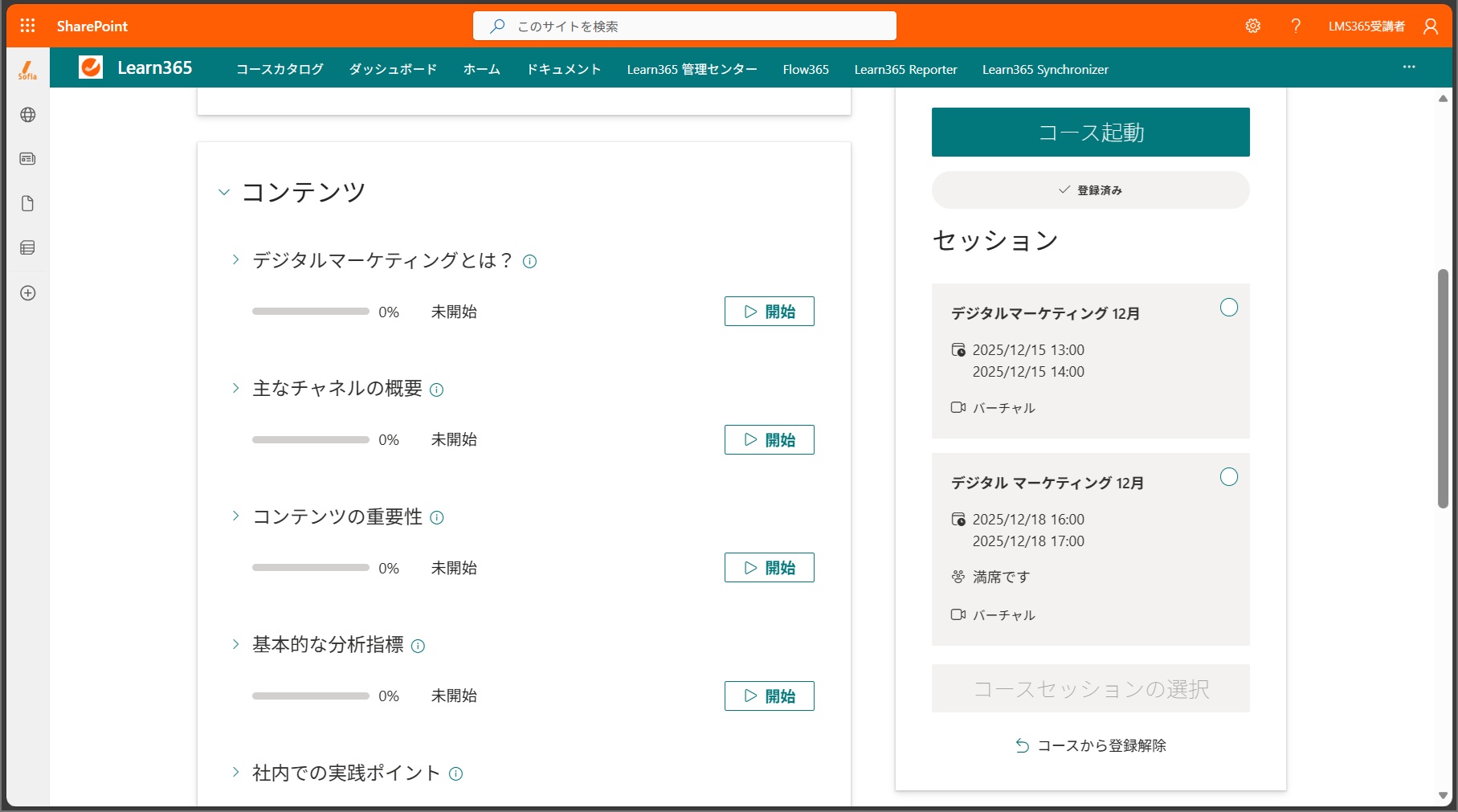This screenshot has width=1458, height=812.
Task: Go to ホーム in nav bar
Action: [x=481, y=69]
